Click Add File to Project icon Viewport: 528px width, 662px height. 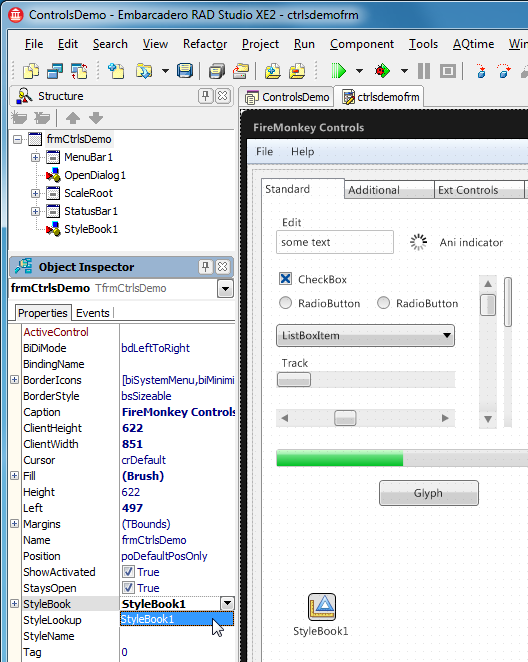(273, 71)
